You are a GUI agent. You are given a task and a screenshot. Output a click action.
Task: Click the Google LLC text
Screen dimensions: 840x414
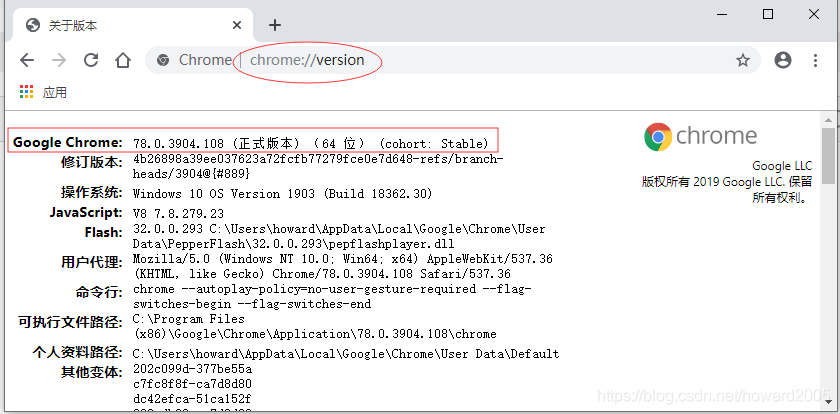pyautogui.click(x=782, y=166)
